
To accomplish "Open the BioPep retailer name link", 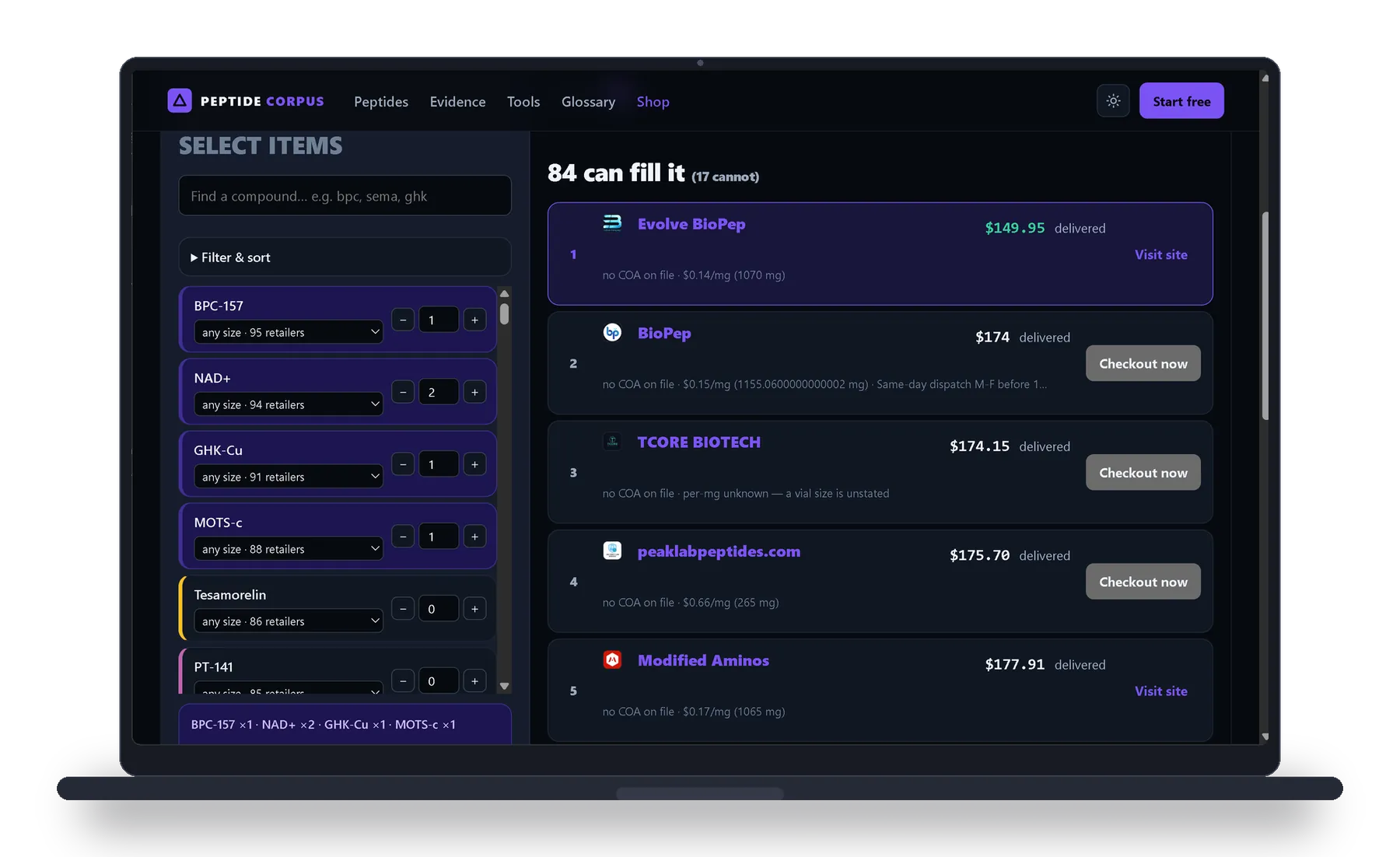I will (x=664, y=333).
